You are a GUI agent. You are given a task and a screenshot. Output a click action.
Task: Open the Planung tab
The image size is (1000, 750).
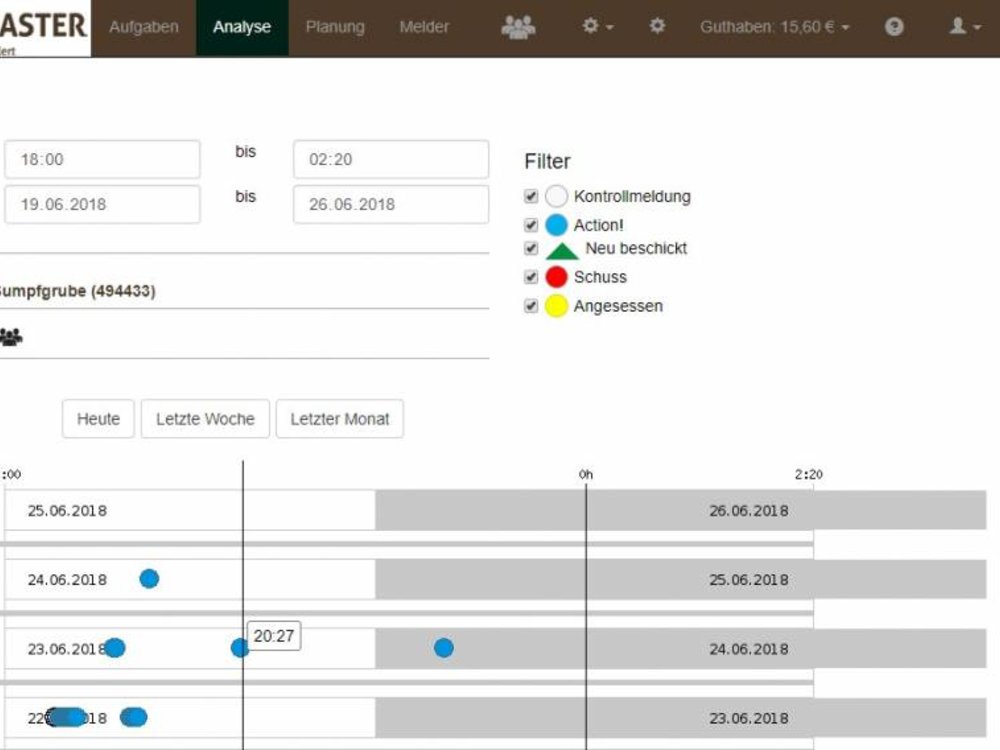click(335, 28)
